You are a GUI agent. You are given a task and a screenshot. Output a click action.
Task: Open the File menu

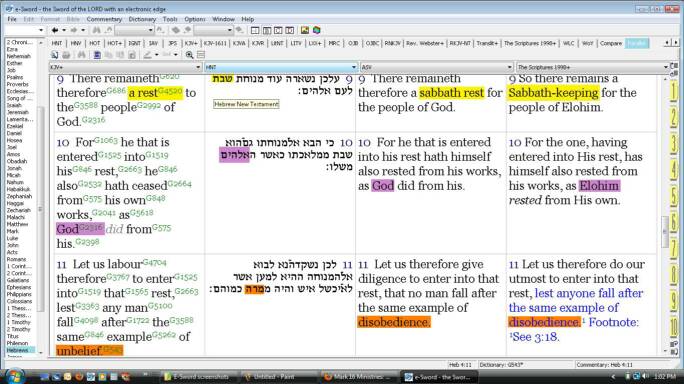12,19
